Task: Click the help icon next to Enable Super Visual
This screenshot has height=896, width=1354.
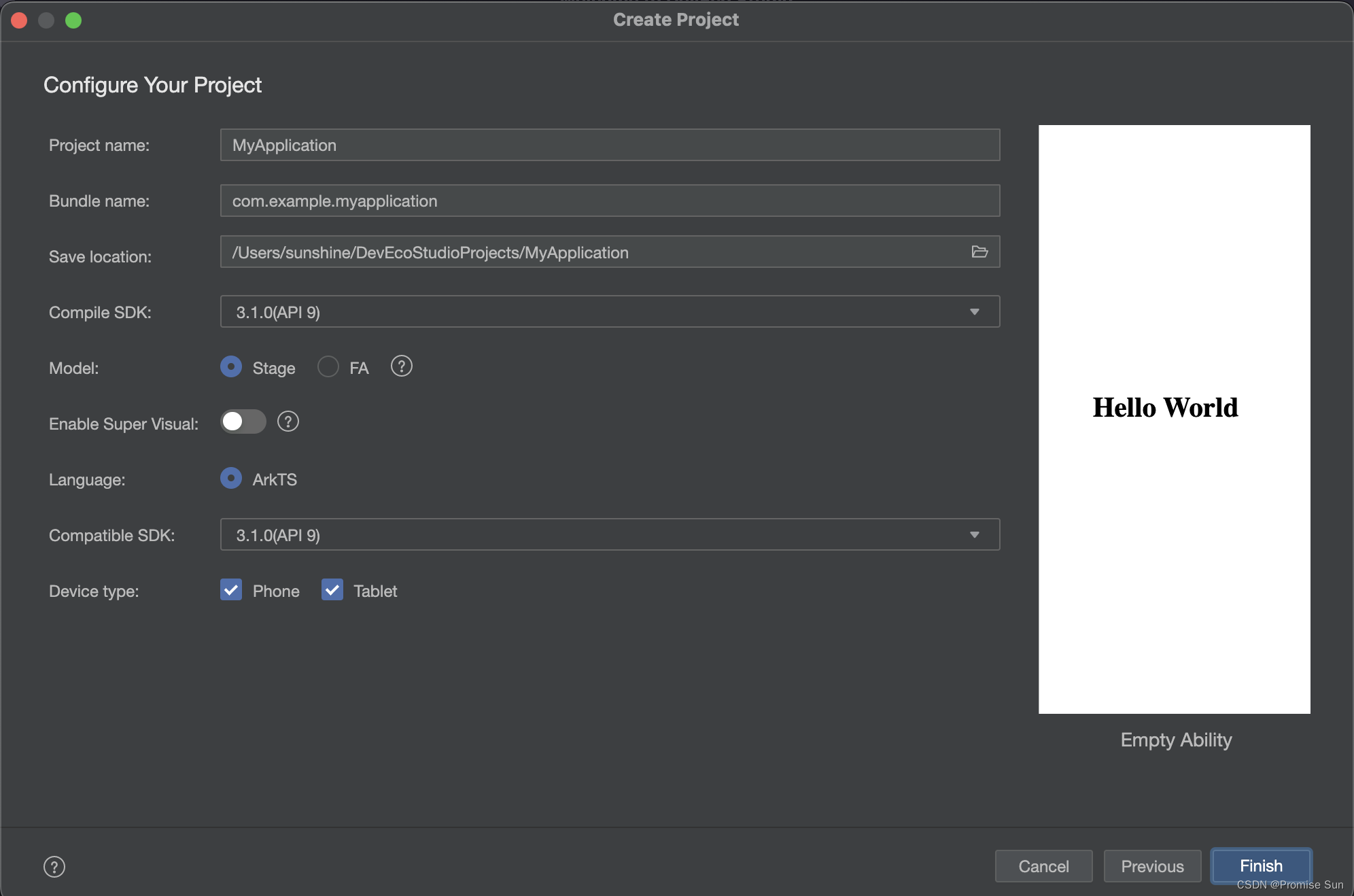Action: [288, 422]
